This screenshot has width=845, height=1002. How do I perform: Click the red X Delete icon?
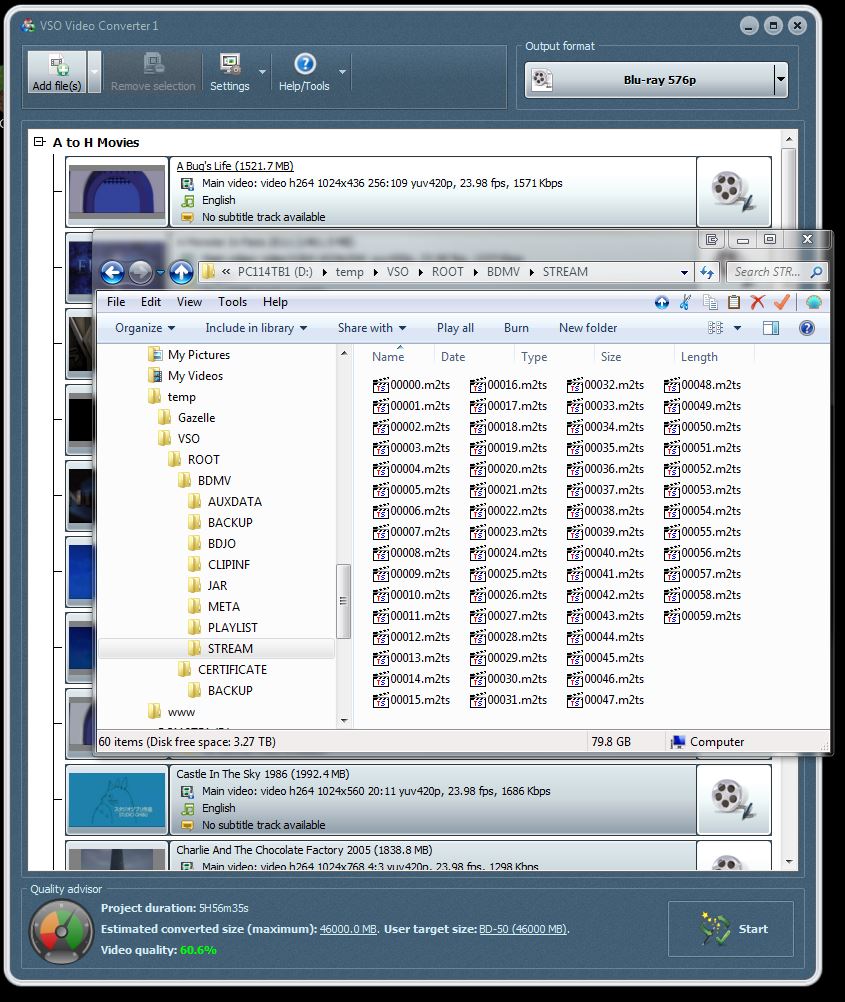click(757, 302)
